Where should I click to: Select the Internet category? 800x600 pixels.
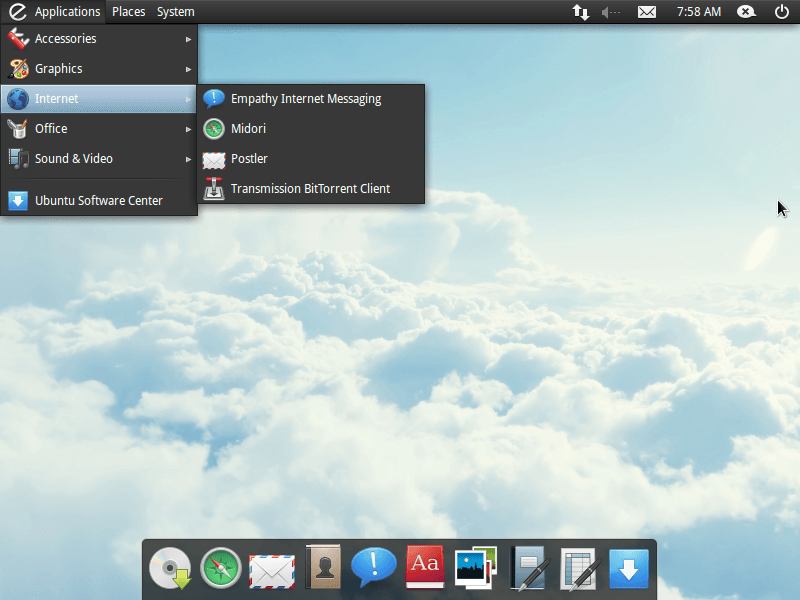(99, 98)
